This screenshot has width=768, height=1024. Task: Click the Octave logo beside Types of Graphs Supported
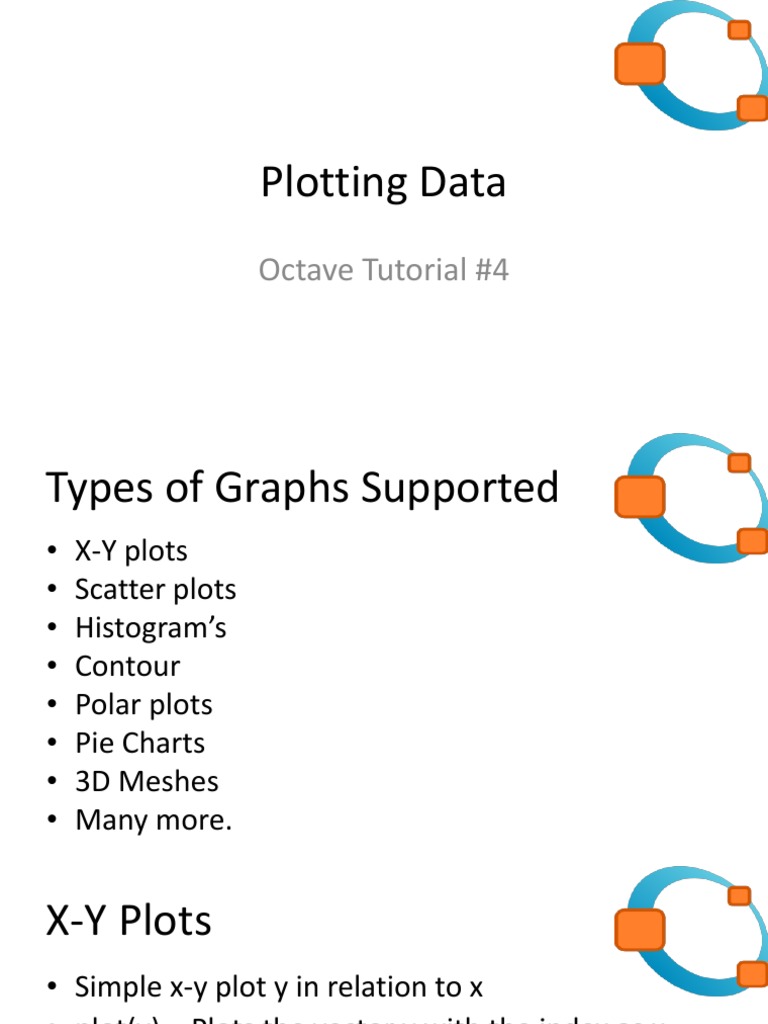[690, 498]
